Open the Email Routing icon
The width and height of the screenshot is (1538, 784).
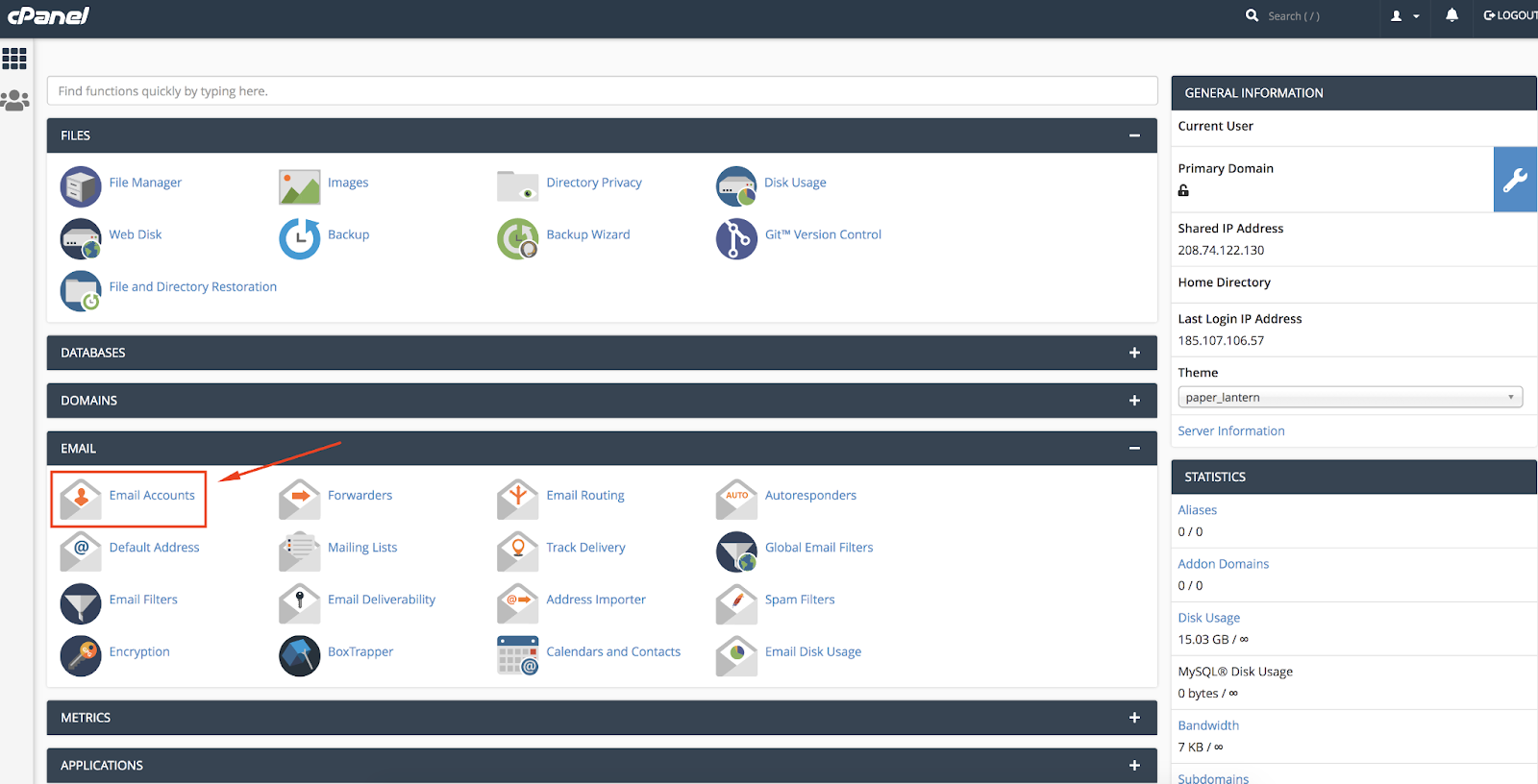(x=518, y=500)
